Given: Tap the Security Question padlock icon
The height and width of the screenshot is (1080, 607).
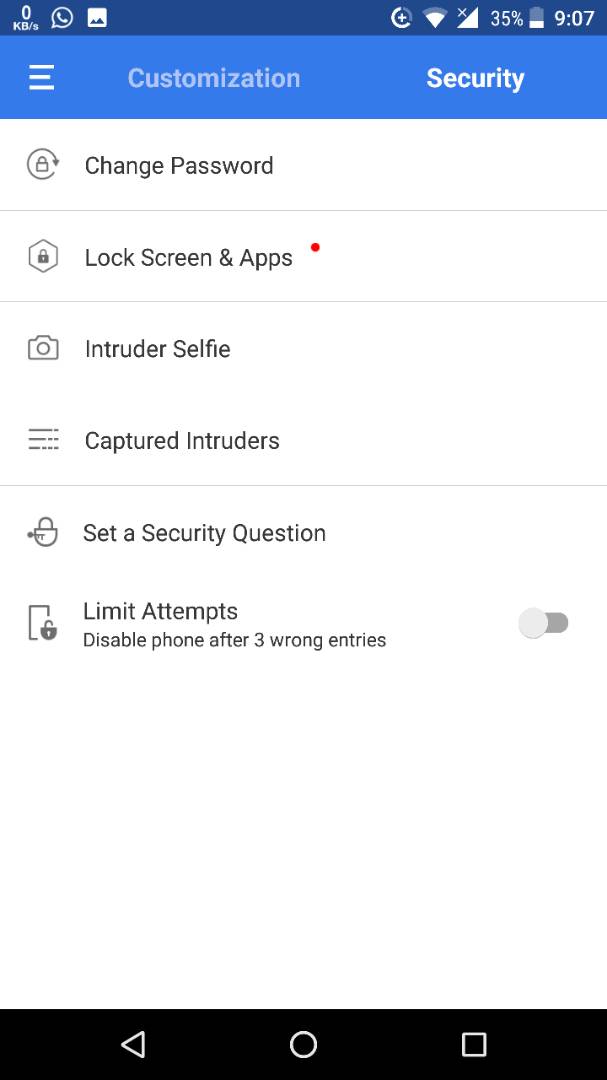Looking at the screenshot, I should [x=43, y=533].
